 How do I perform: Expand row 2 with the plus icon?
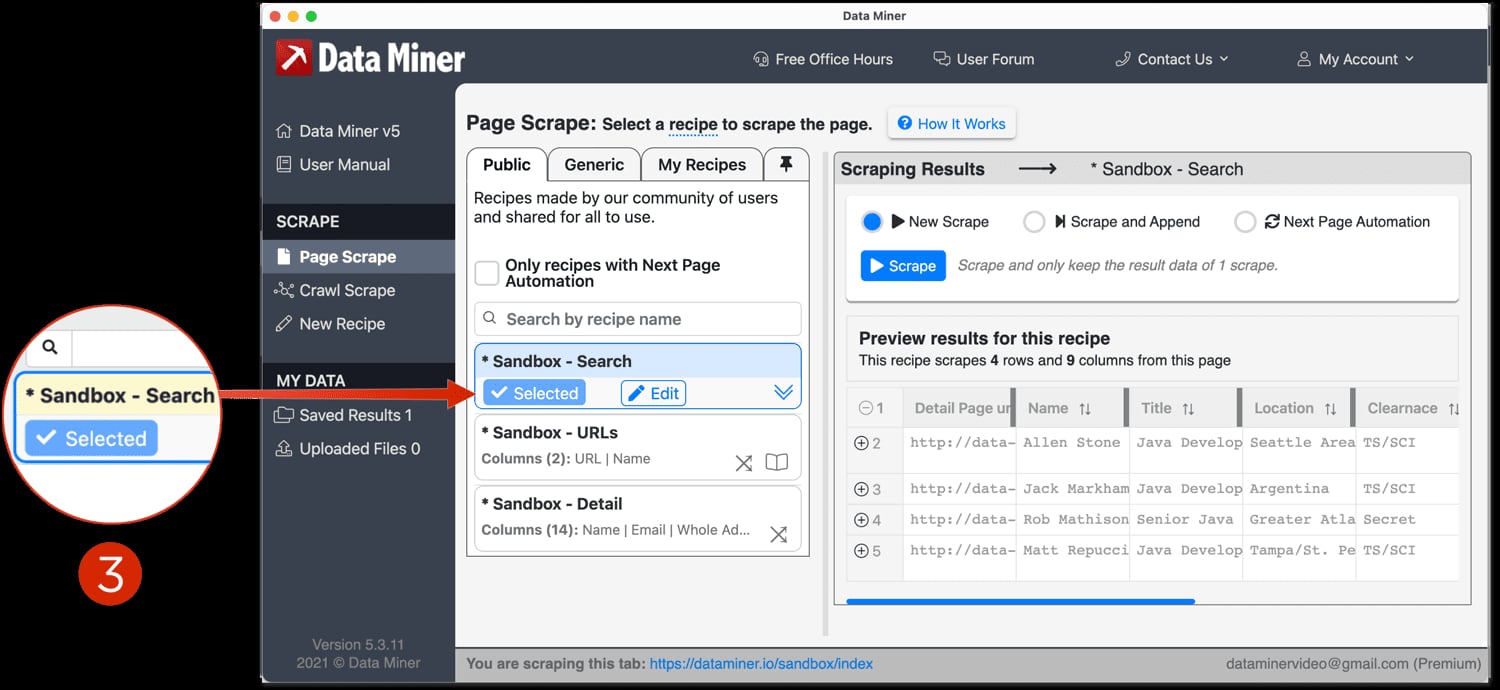[861, 443]
